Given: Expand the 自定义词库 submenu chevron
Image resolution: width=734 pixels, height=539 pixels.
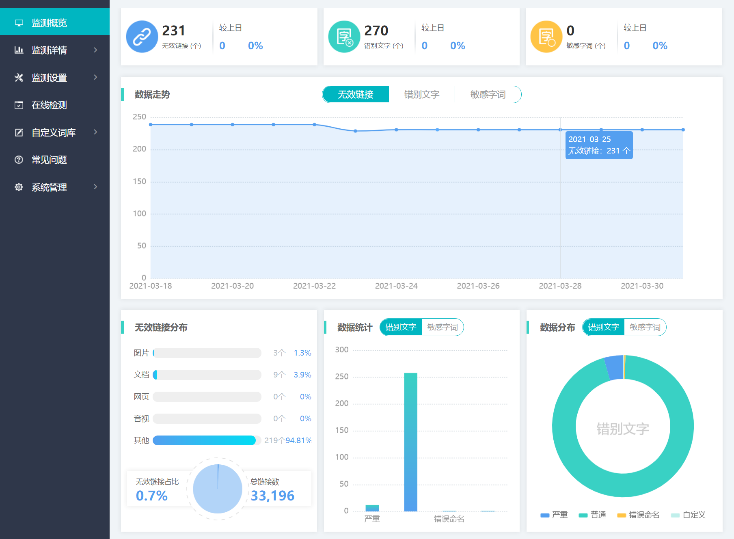Looking at the screenshot, I should point(95,132).
